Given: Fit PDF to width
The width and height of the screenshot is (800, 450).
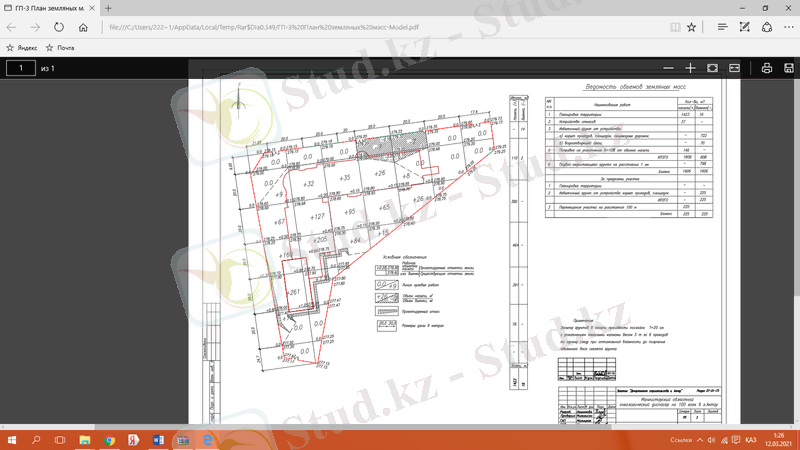Looking at the screenshot, I should coord(734,68).
